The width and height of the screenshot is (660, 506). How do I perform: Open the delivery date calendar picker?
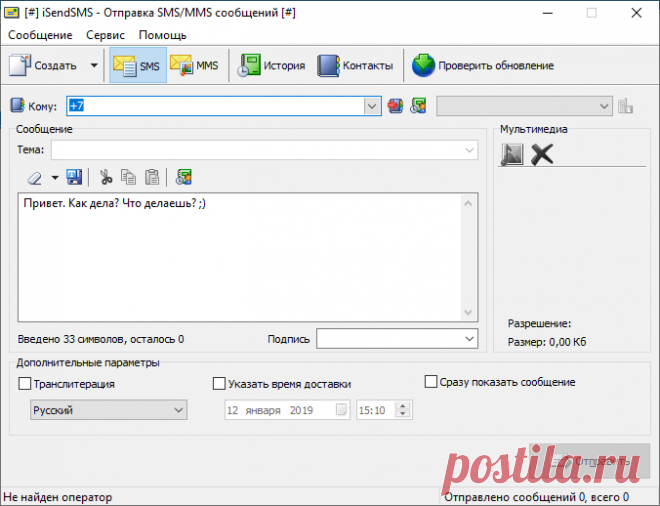click(341, 410)
